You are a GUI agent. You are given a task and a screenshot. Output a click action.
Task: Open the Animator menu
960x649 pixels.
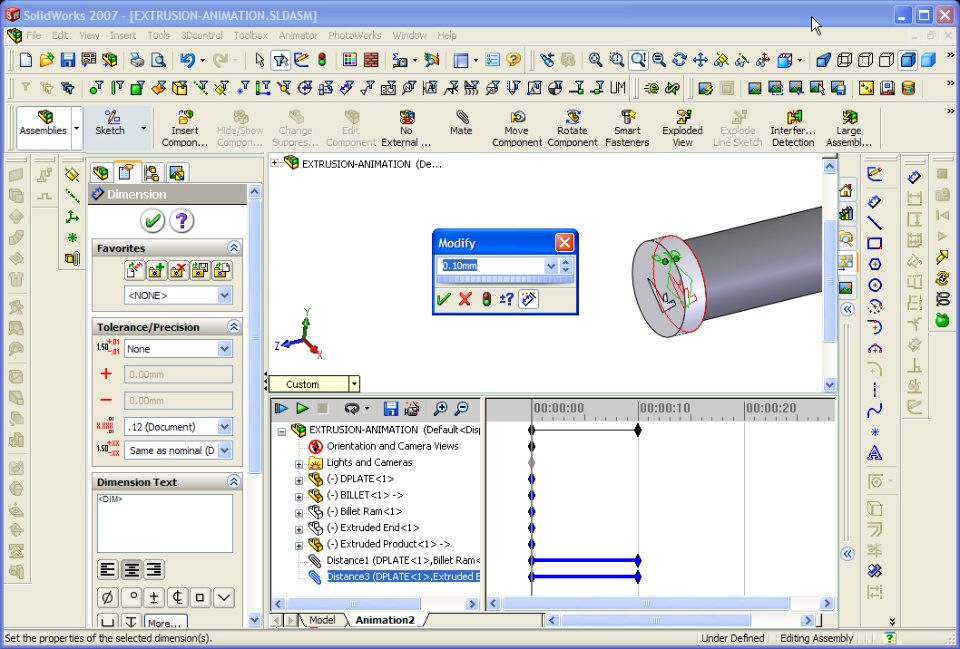(x=298, y=36)
